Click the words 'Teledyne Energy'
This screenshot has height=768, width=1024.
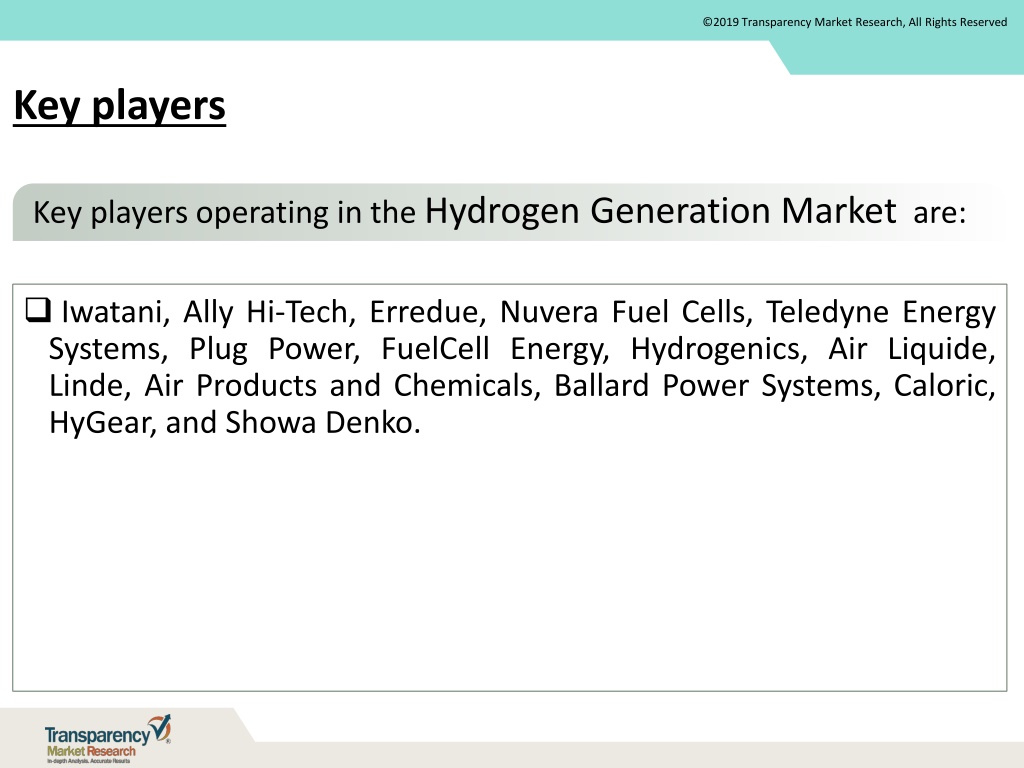pos(881,313)
